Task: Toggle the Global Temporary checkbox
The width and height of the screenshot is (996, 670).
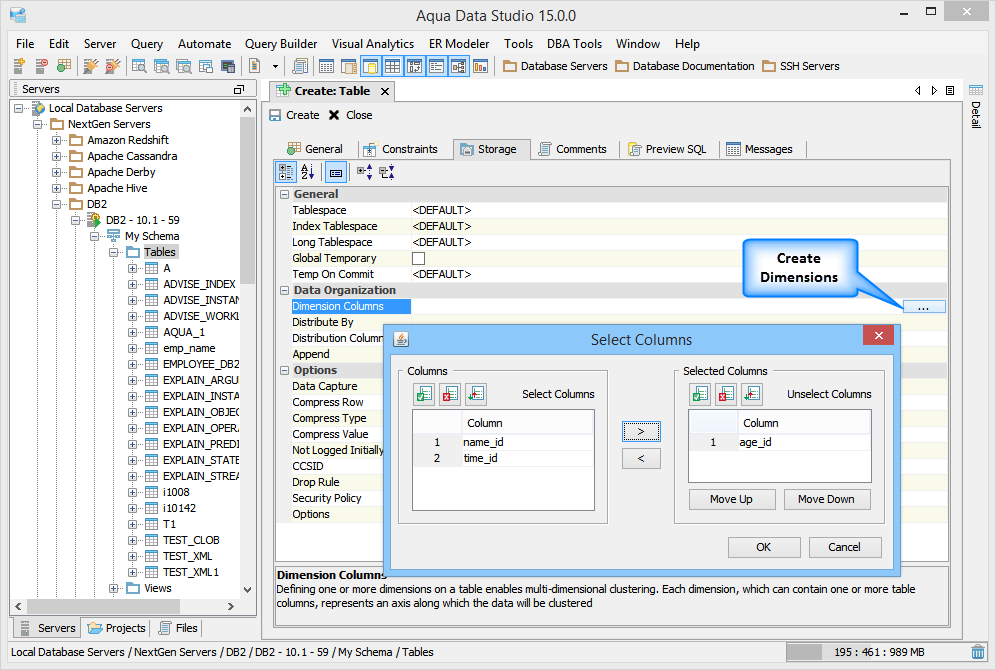Action: tap(419, 258)
